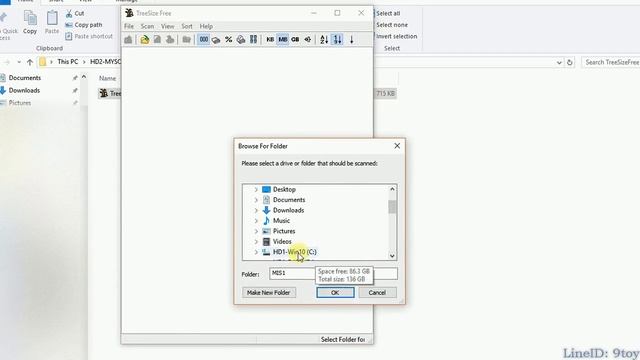This screenshot has height=360, width=640.
Task: Select HD1-Win10 (C:) drive
Action: [x=294, y=252]
